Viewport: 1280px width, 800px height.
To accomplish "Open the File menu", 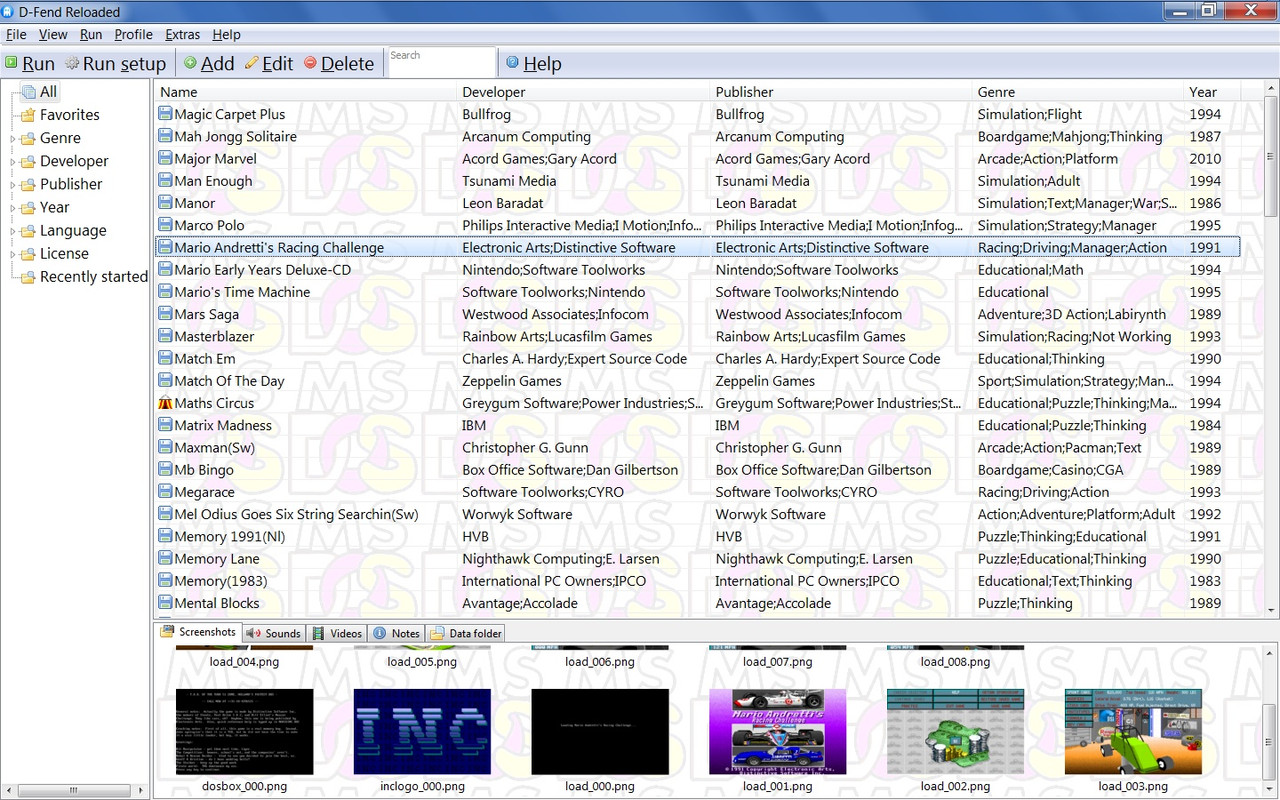I will 16,34.
